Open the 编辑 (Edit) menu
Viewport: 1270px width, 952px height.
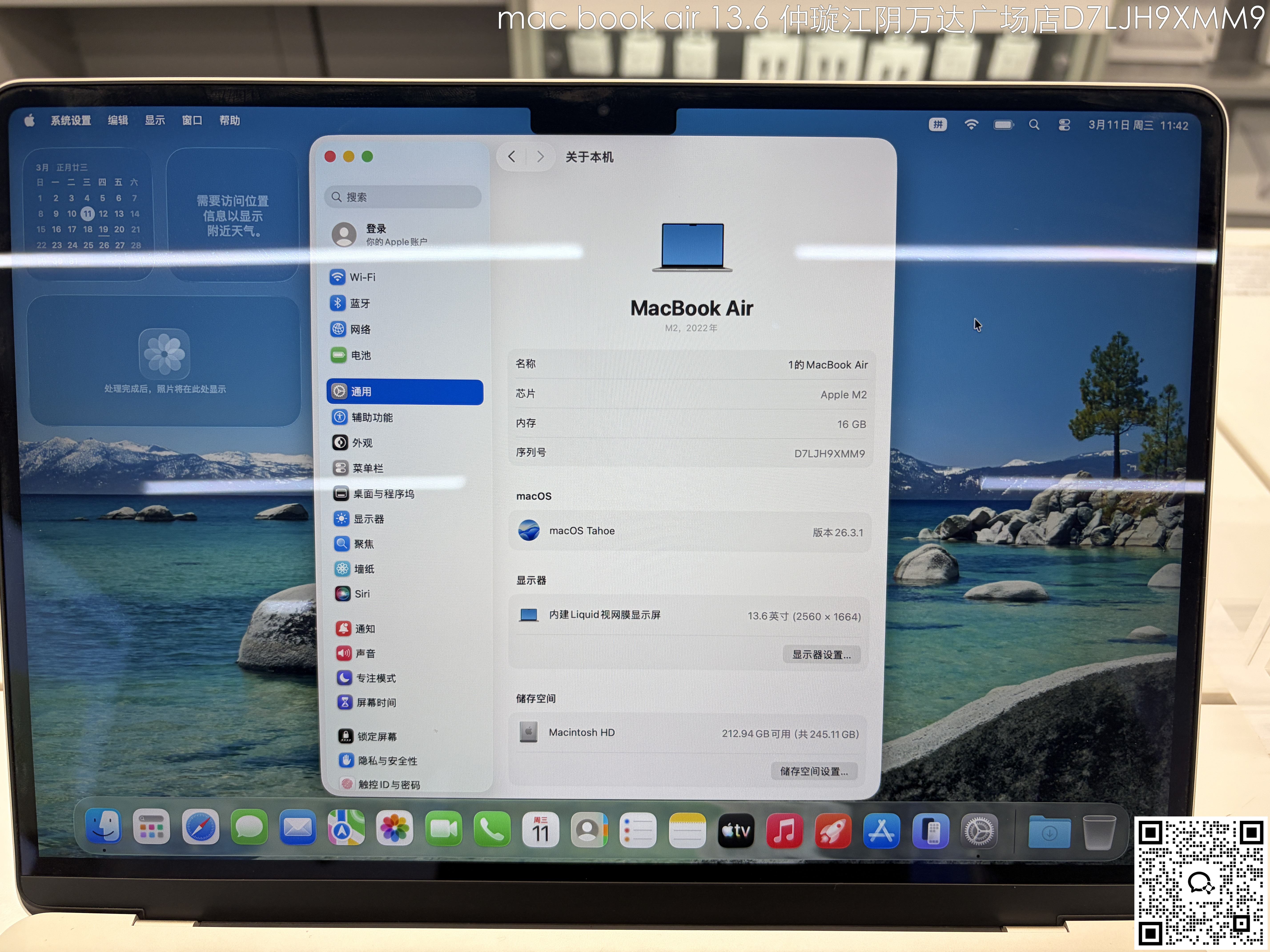118,120
